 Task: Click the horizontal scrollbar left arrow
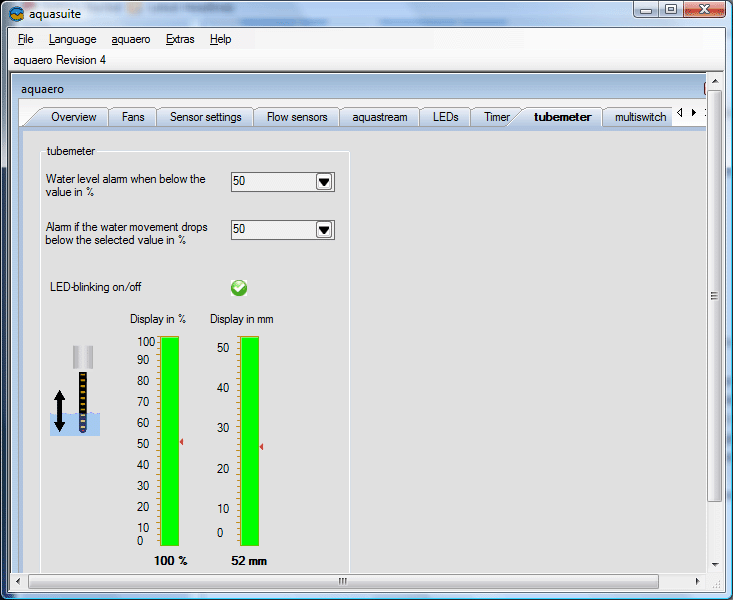(x=18, y=581)
